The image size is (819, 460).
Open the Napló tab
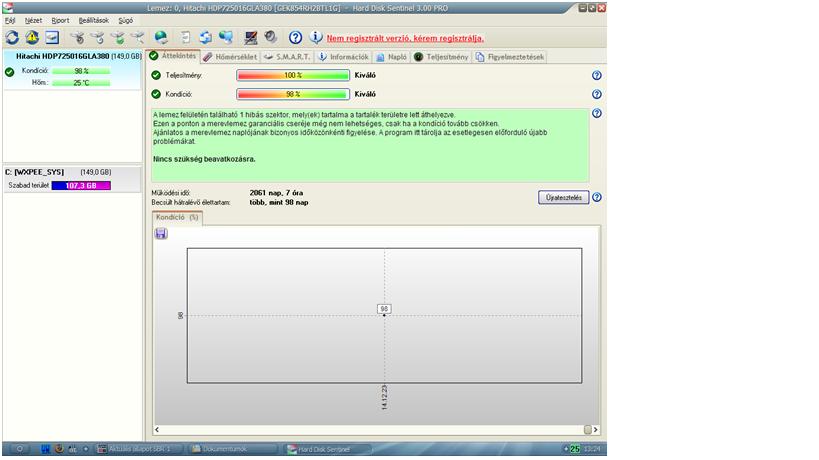tap(391, 57)
